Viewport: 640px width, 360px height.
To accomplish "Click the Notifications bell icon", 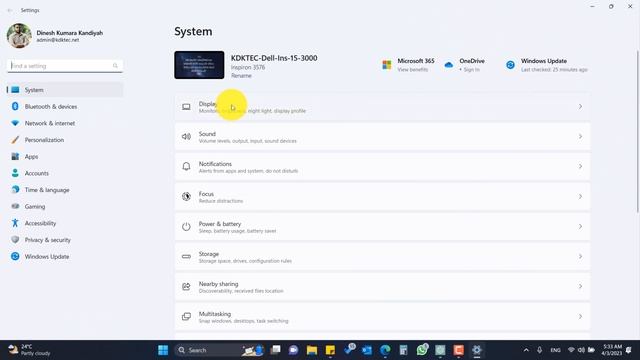I will click(x=186, y=167).
